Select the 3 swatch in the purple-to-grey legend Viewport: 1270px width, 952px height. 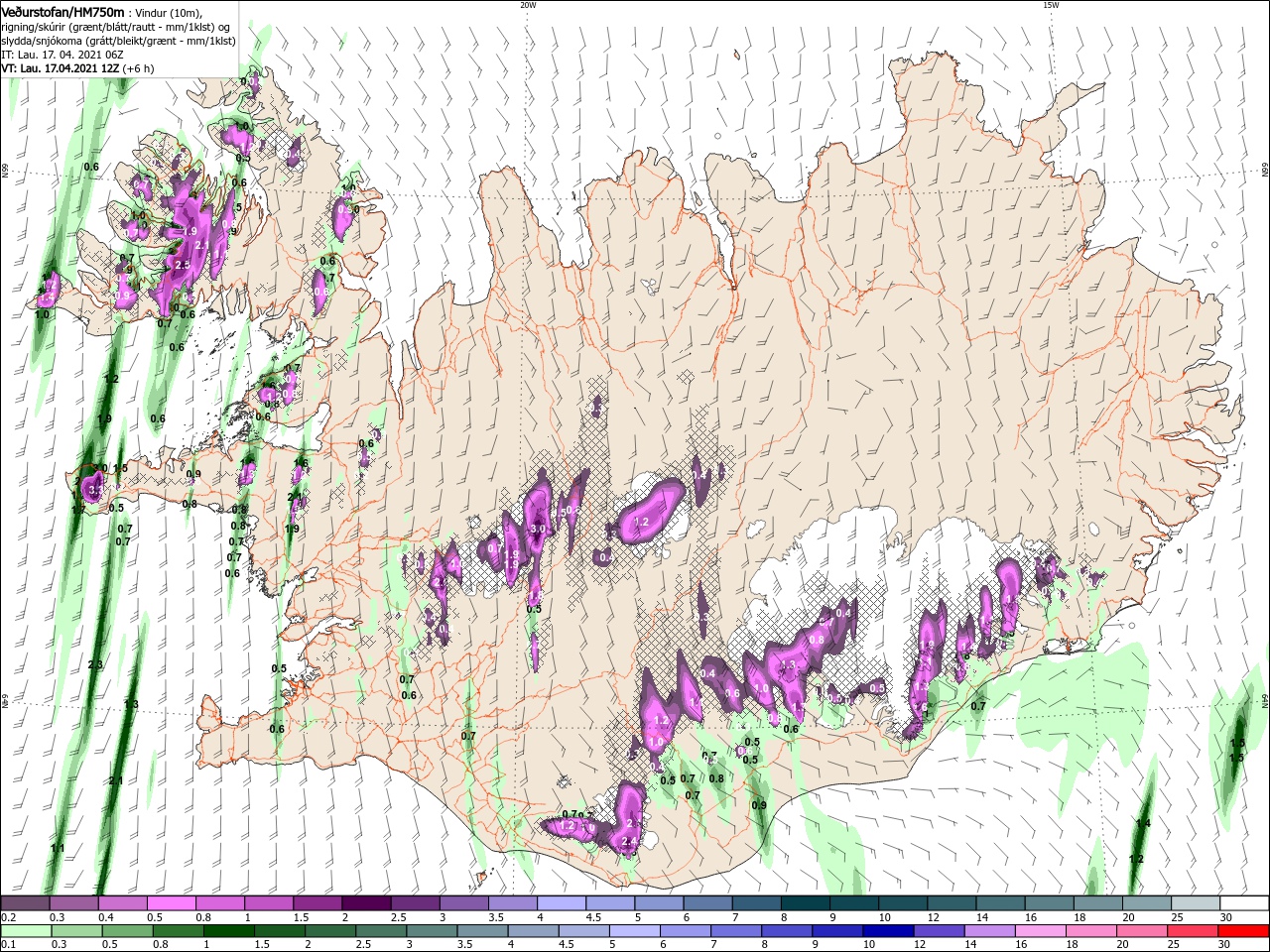click(x=463, y=903)
